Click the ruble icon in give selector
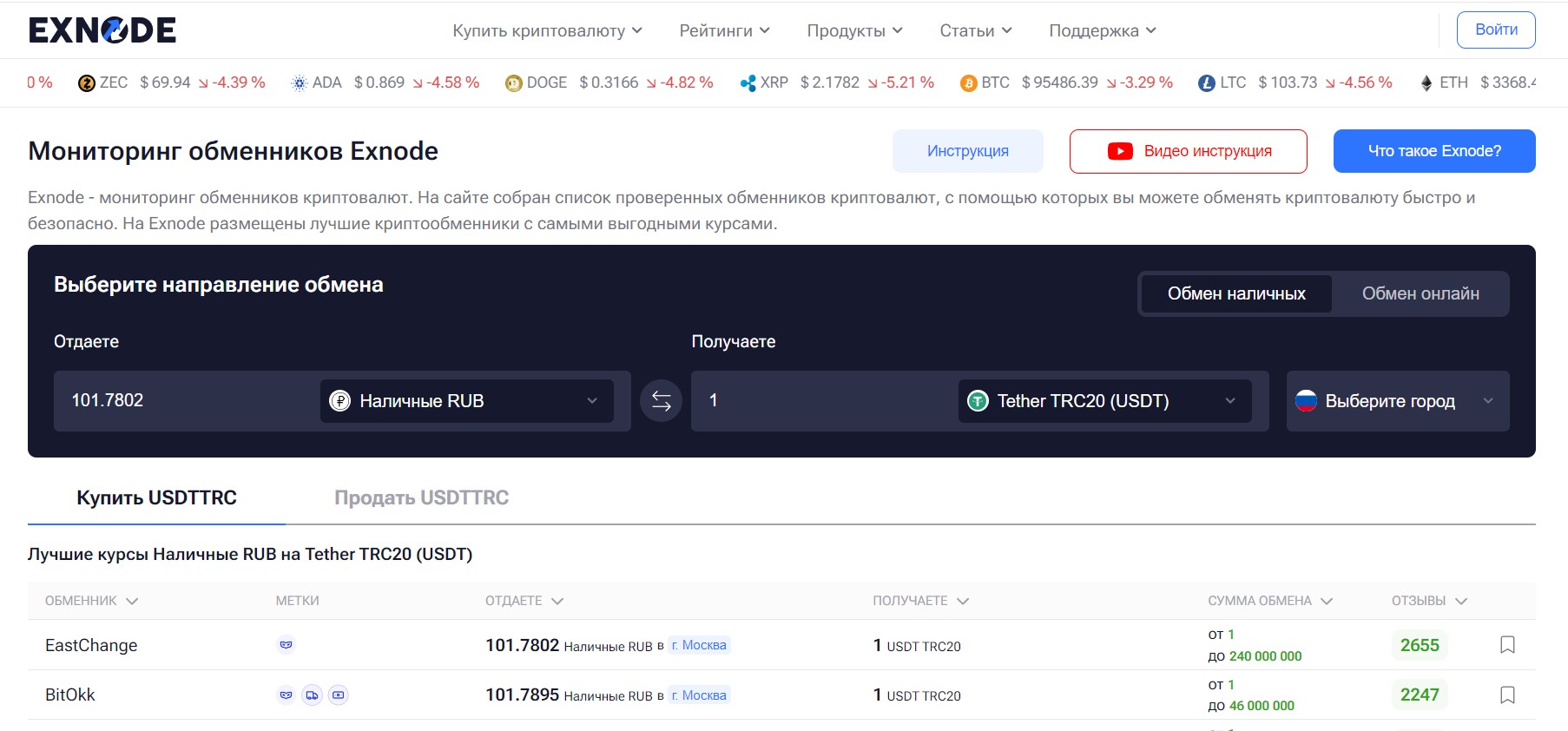Screen dimensions: 1568x731 point(339,401)
